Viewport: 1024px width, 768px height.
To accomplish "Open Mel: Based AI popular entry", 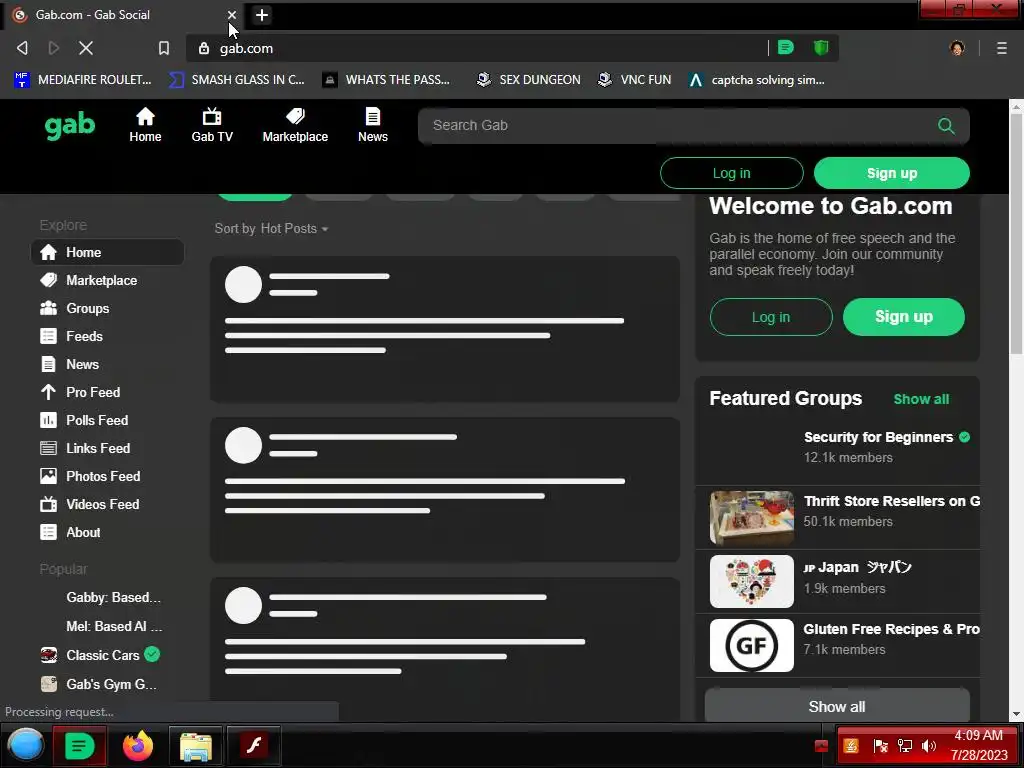I will [x=108, y=626].
